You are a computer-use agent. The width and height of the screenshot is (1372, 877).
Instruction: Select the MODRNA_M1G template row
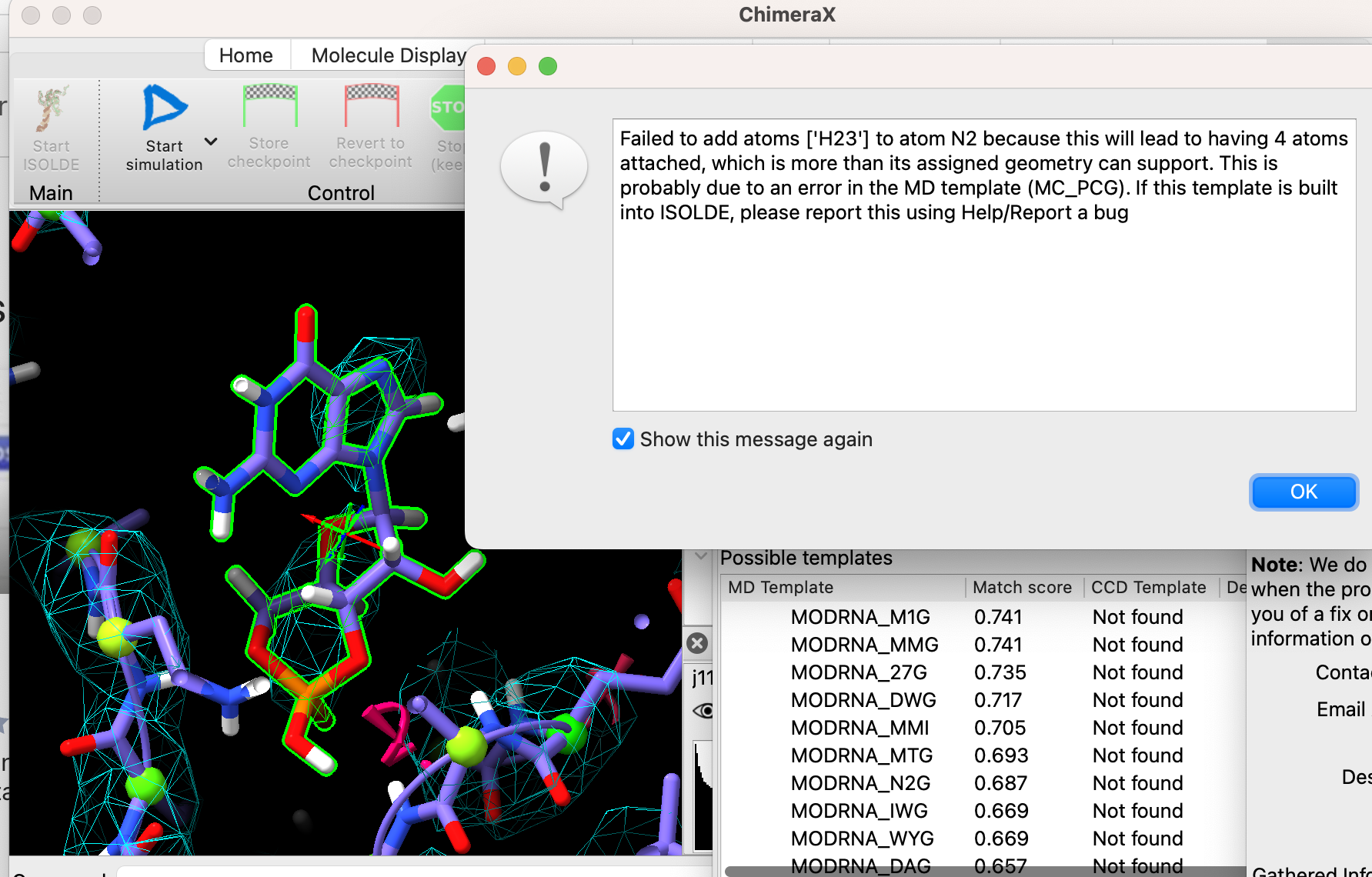pyautogui.click(x=860, y=617)
